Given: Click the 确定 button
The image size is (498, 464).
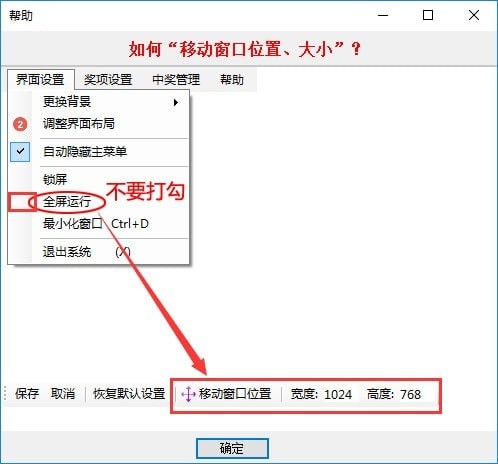Looking at the screenshot, I should (232, 448).
